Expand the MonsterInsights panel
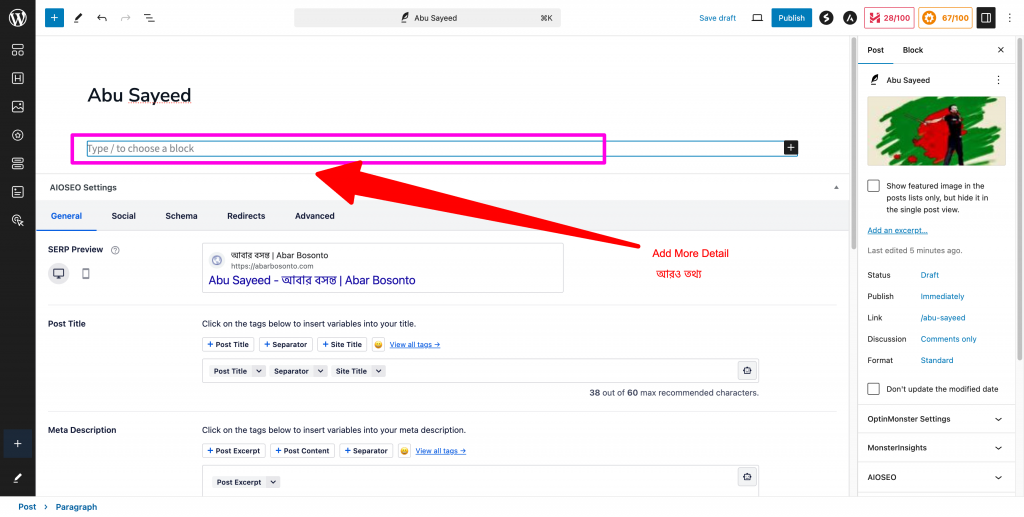The width and height of the screenshot is (1024, 517). pyautogui.click(x=997, y=448)
